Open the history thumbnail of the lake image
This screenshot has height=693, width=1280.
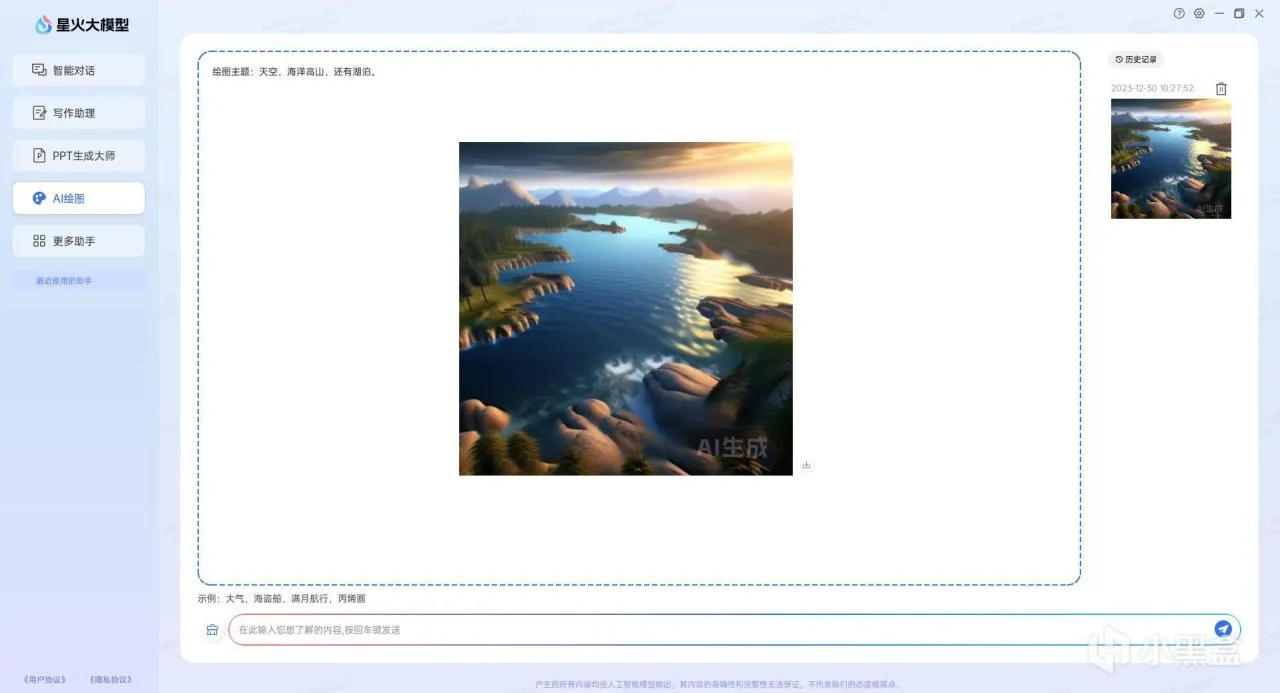point(1171,158)
